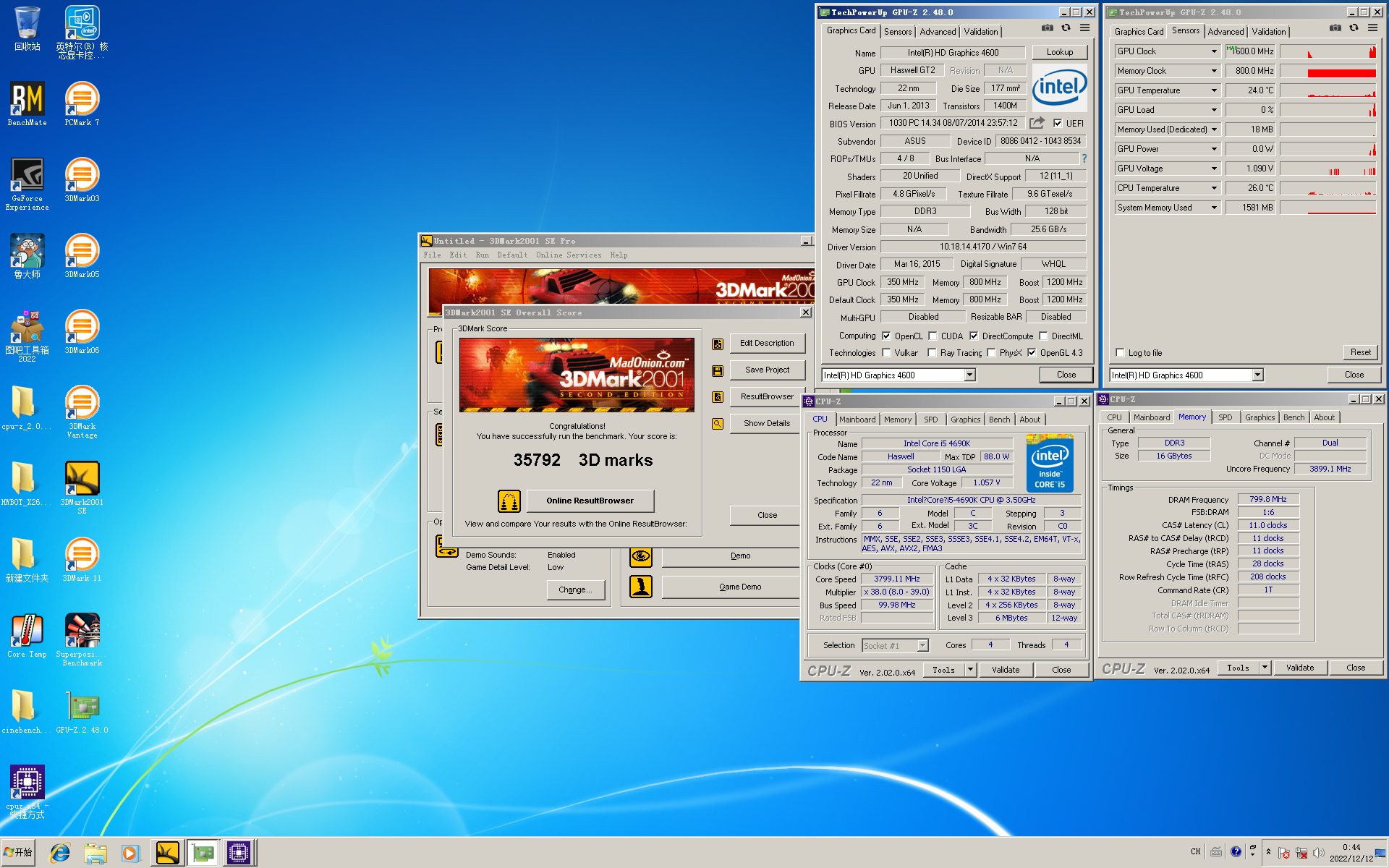Open 3DMark06 desktop shortcut
The height and width of the screenshot is (868, 1389).
point(82,331)
